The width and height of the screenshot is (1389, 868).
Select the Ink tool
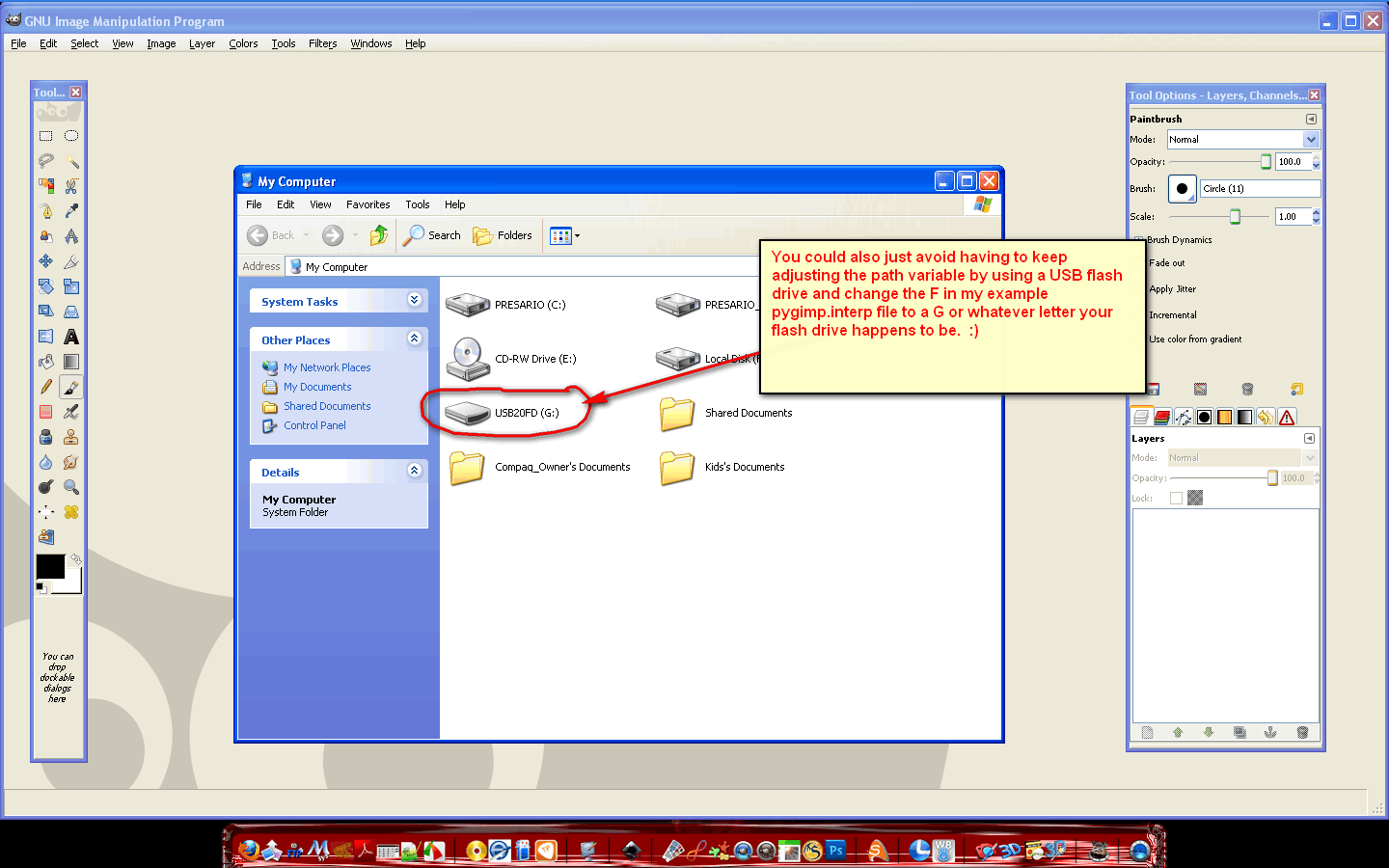45,437
